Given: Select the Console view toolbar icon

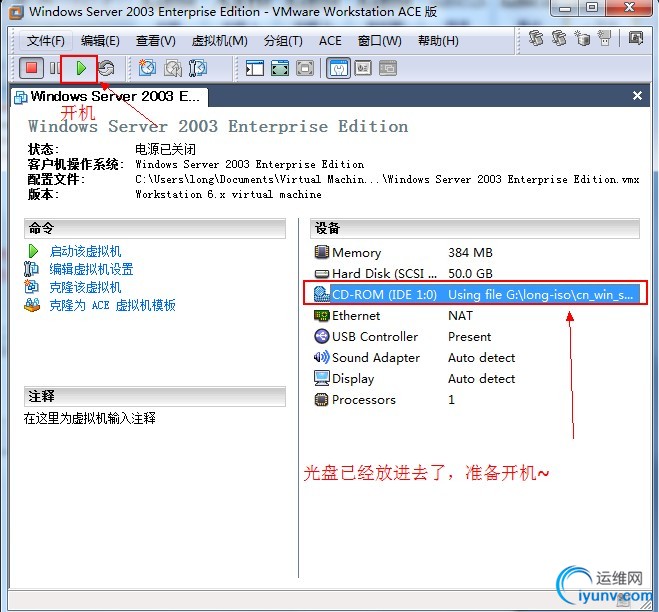Looking at the screenshot, I should [x=388, y=68].
